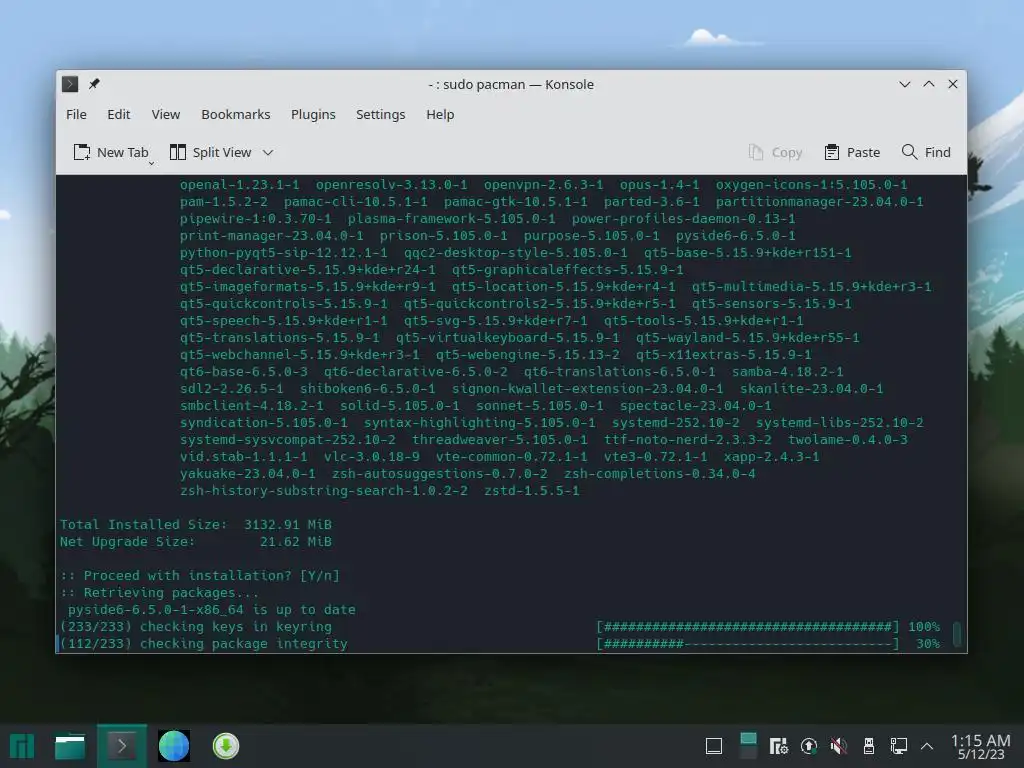Image resolution: width=1024 pixels, height=768 pixels.
Task: Open the system settings tray icon
Action: coord(778,746)
